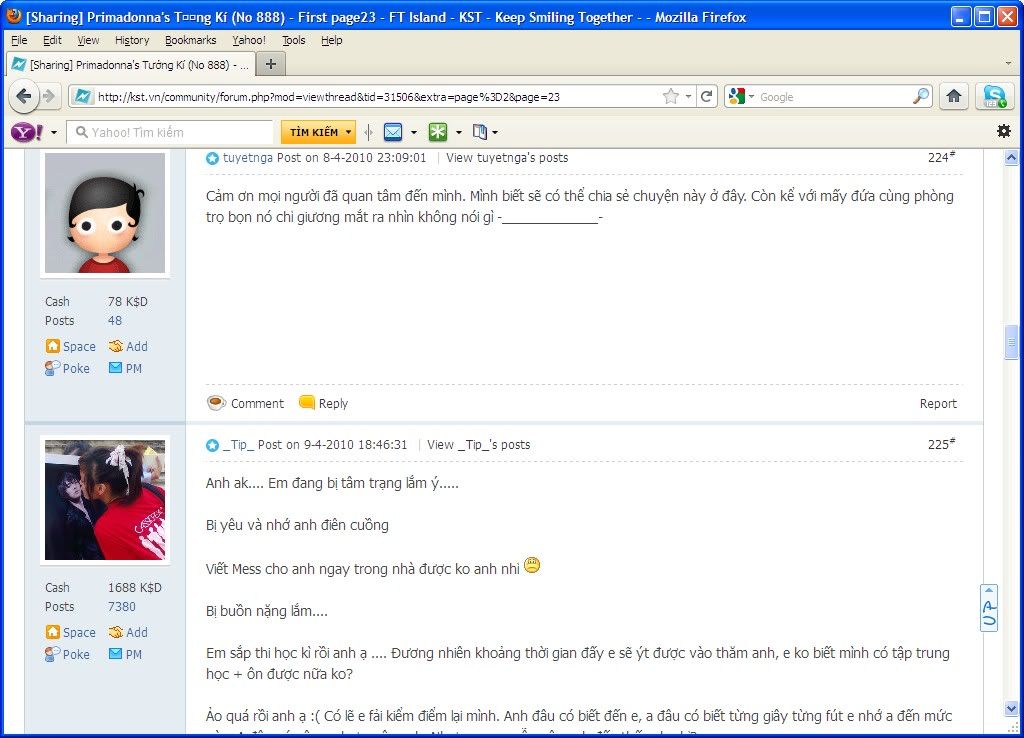Viewport: 1024px width, 738px height.
Task: Select the Primadonna's Tương Kí tab
Action: [x=129, y=65]
